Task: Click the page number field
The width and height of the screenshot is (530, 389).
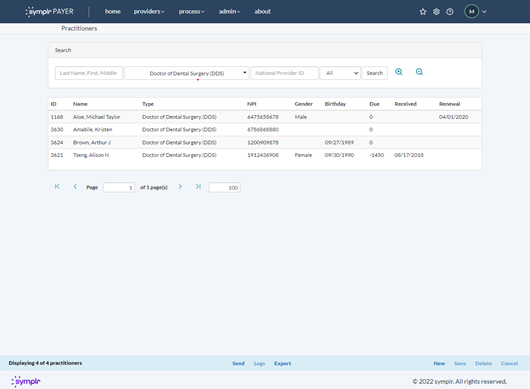Action: (x=119, y=187)
